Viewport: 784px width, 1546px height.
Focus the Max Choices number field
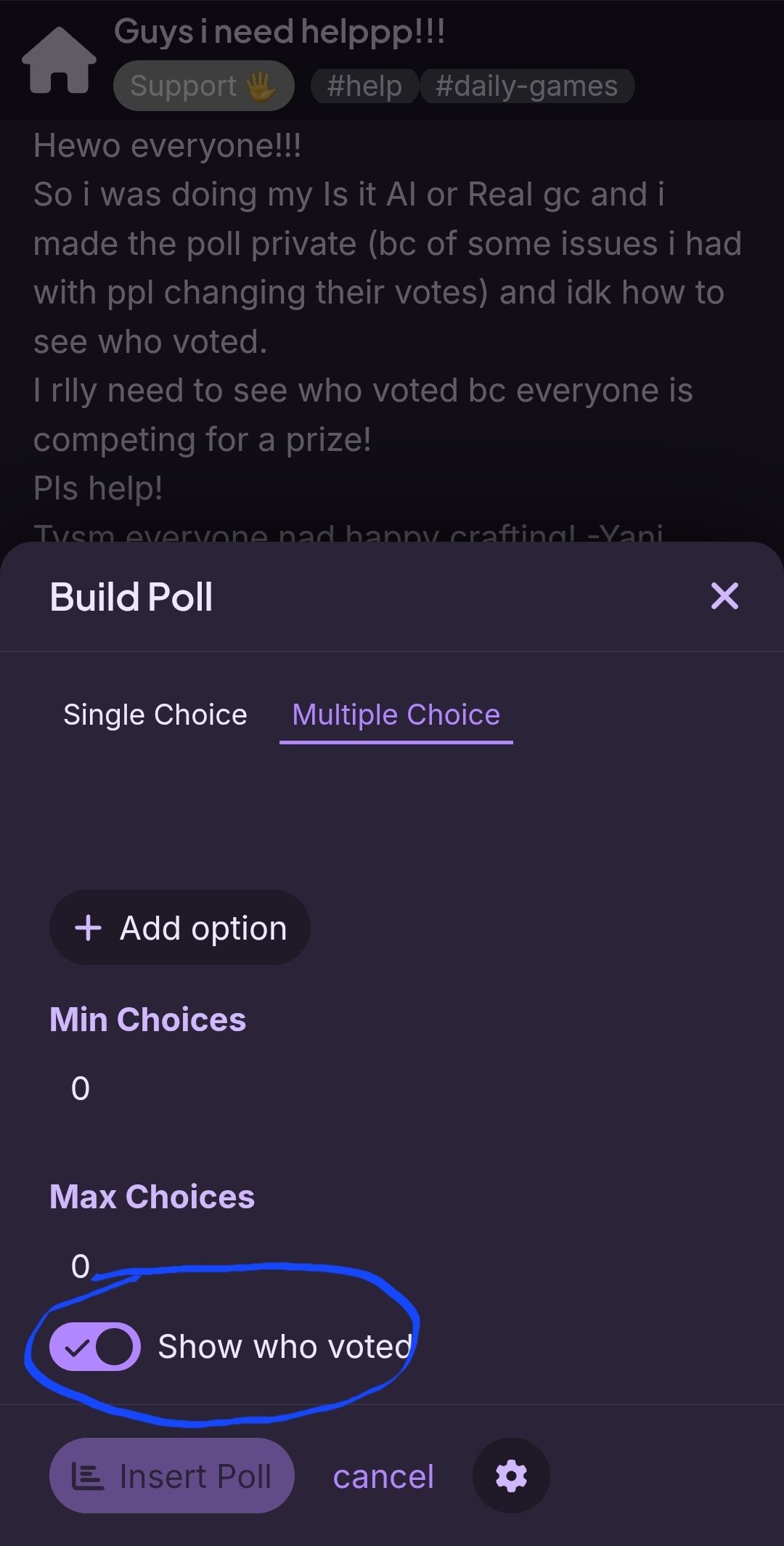(392, 1266)
